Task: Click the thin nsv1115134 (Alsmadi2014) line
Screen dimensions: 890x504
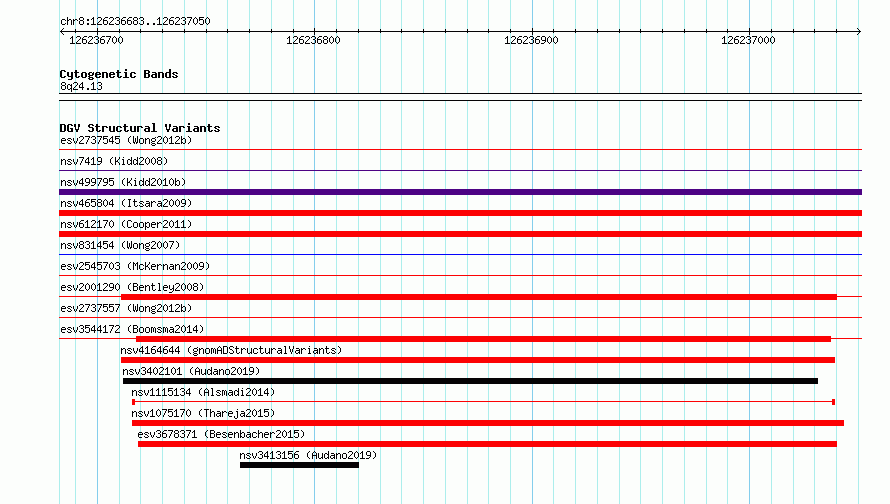Action: coord(484,402)
